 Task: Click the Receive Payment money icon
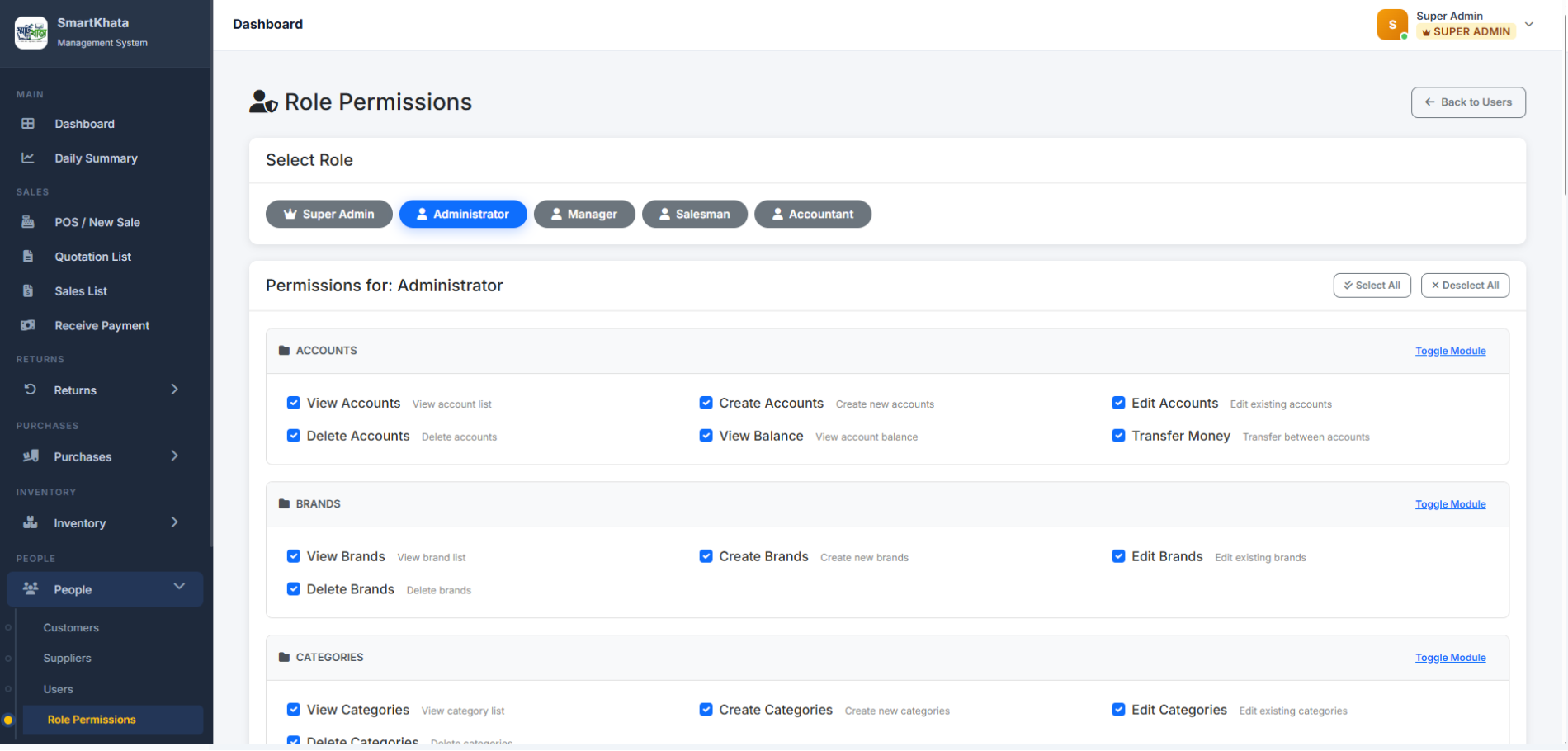click(28, 325)
